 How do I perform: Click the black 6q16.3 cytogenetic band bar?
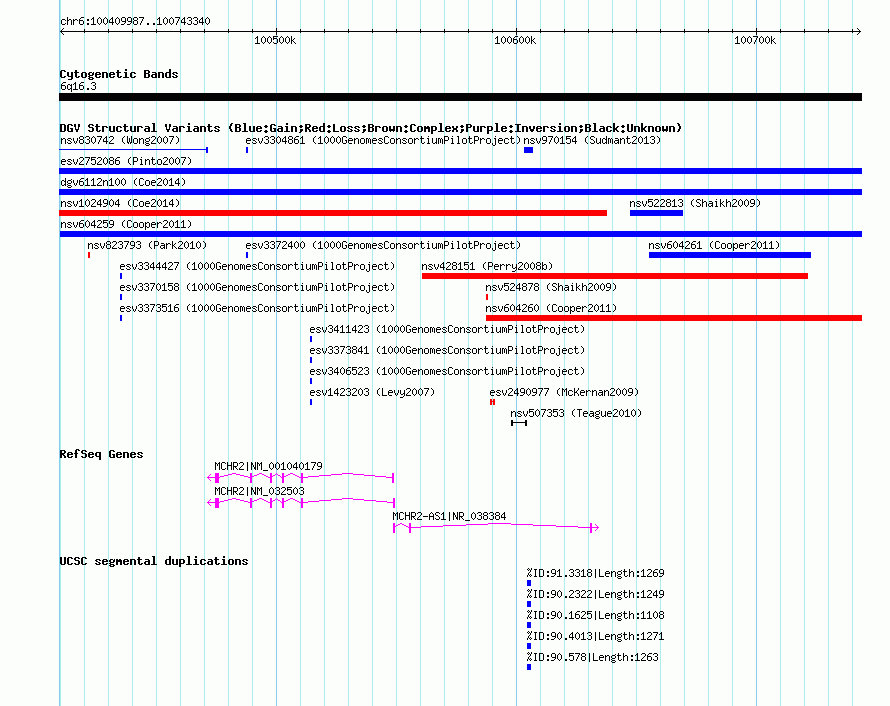coord(460,97)
